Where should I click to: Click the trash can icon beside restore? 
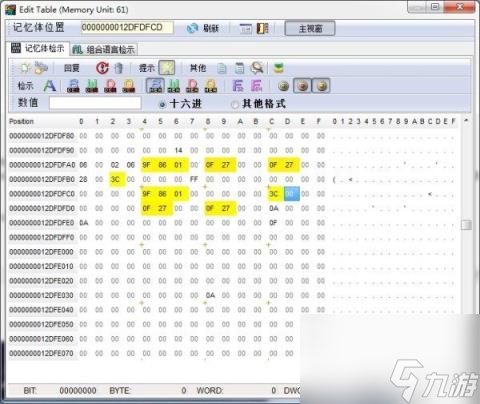pyautogui.click(x=118, y=68)
